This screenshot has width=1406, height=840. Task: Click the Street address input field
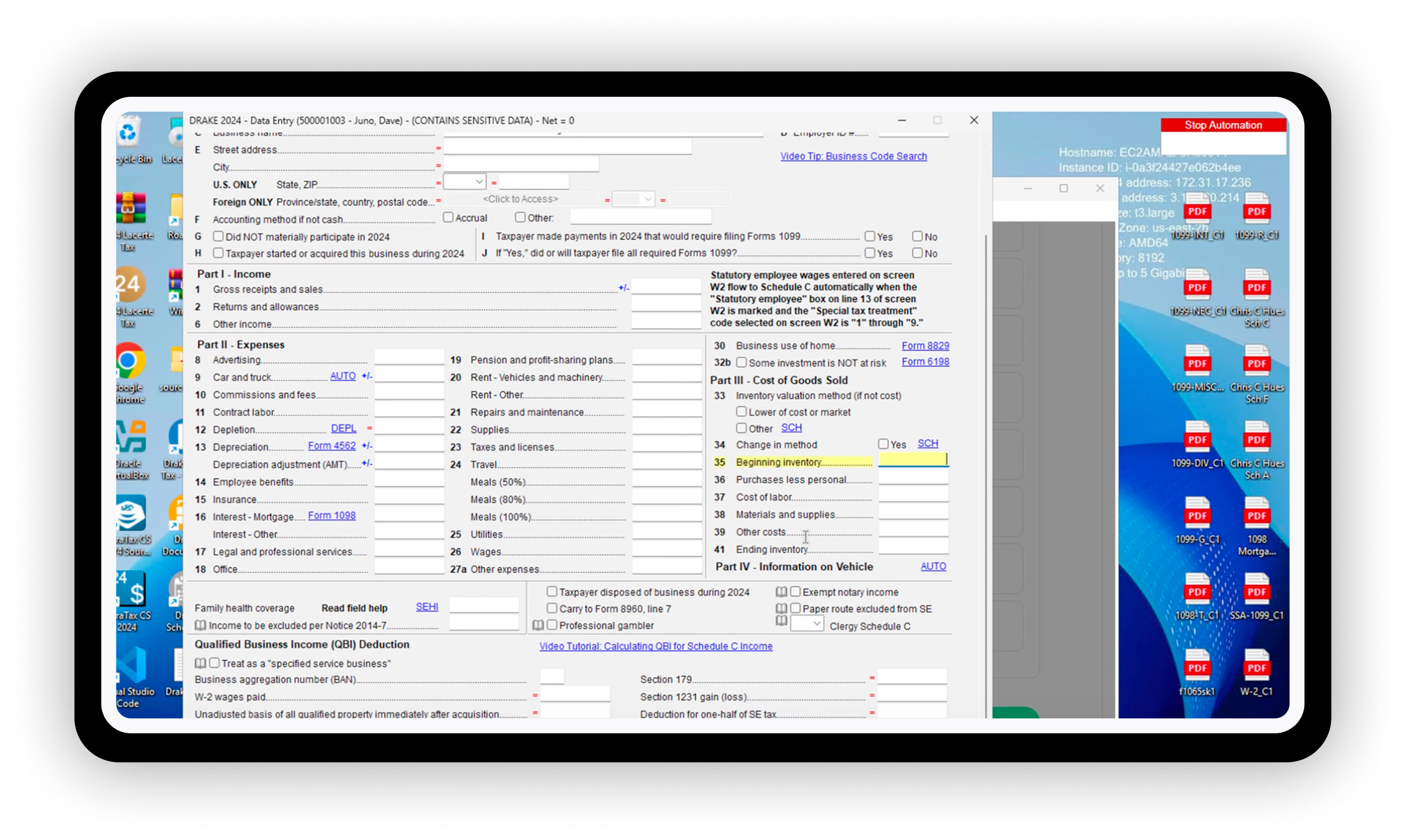[568, 147]
